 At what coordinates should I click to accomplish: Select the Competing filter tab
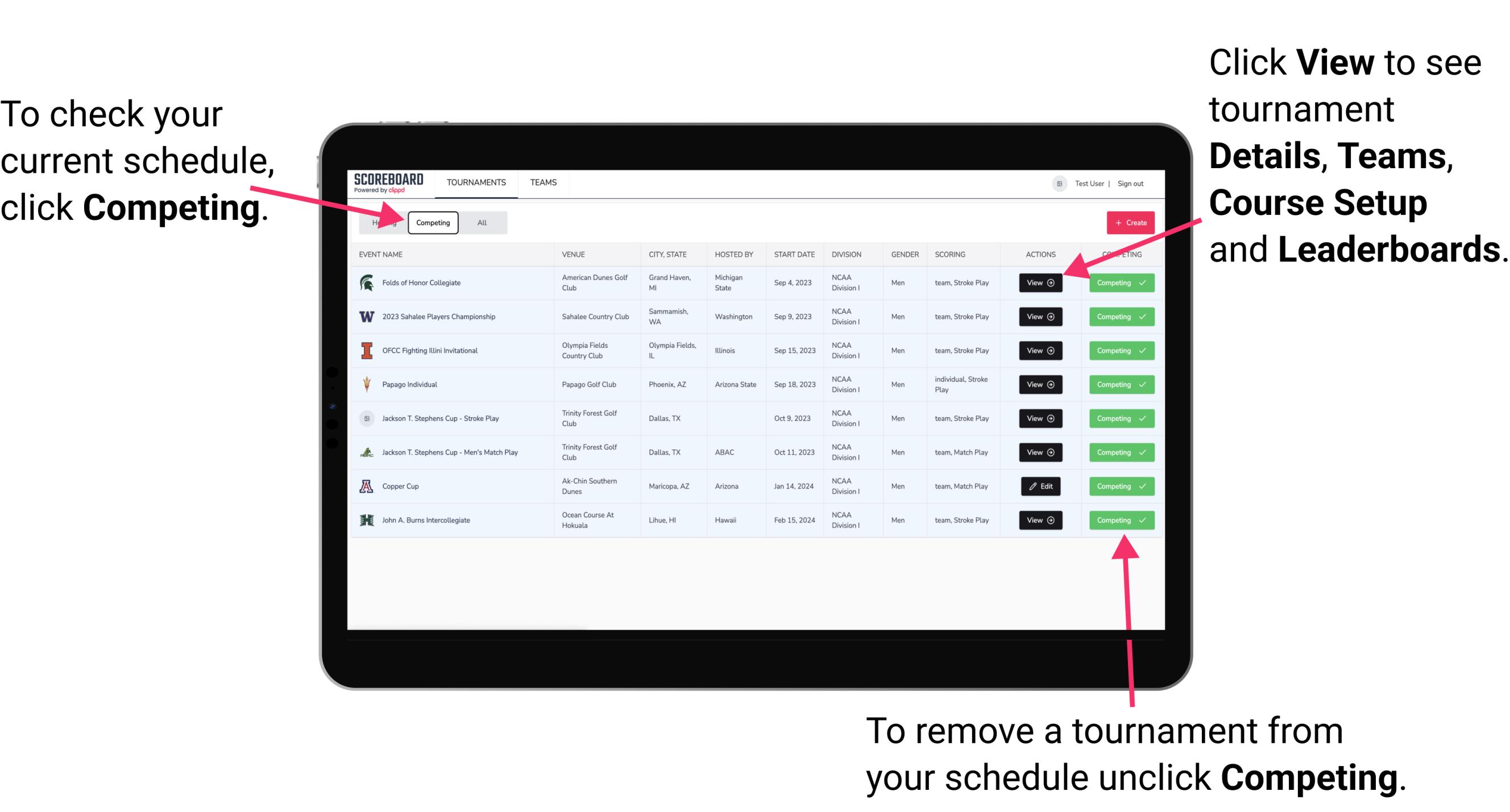432,222
